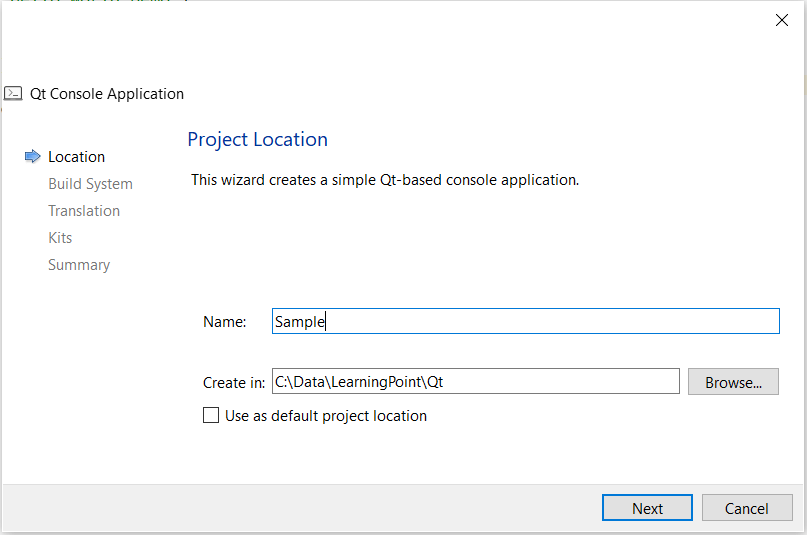Click the 'Use as default project location' label
The width and height of the screenshot is (807, 535).
point(326,416)
